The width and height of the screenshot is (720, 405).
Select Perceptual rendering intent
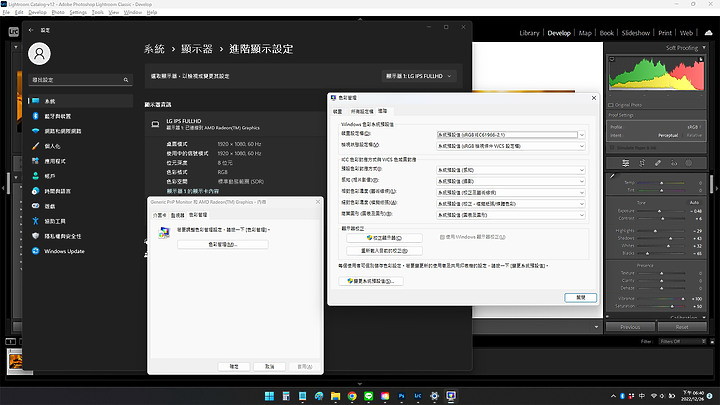click(x=668, y=135)
